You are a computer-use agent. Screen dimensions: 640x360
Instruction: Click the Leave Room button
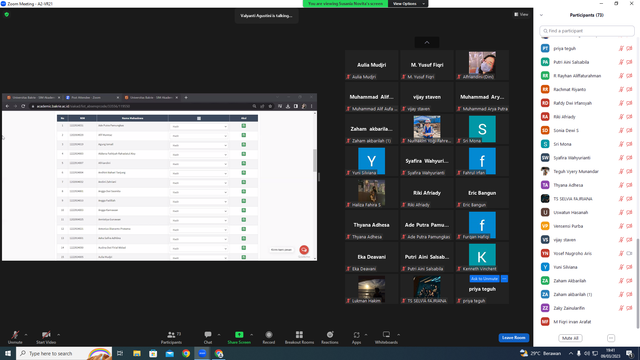513,338
